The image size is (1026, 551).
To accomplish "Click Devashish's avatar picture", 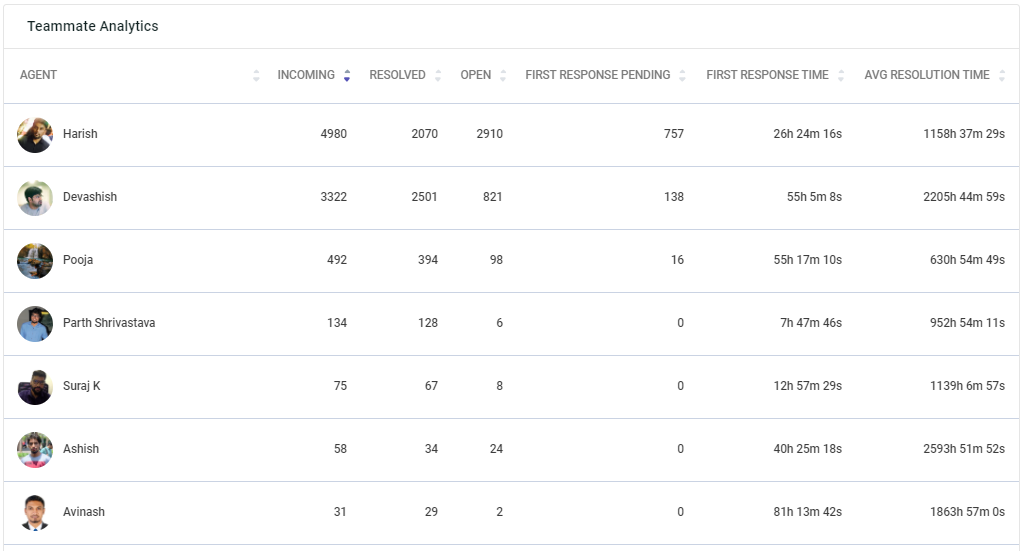I will pyautogui.click(x=35, y=198).
